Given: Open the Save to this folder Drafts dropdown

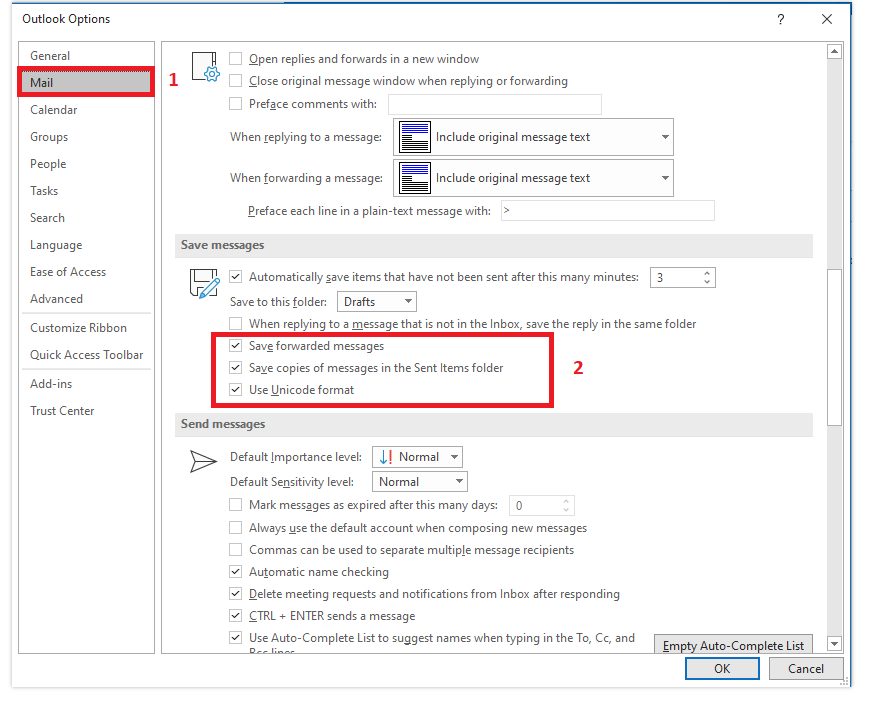Looking at the screenshot, I should click(376, 302).
